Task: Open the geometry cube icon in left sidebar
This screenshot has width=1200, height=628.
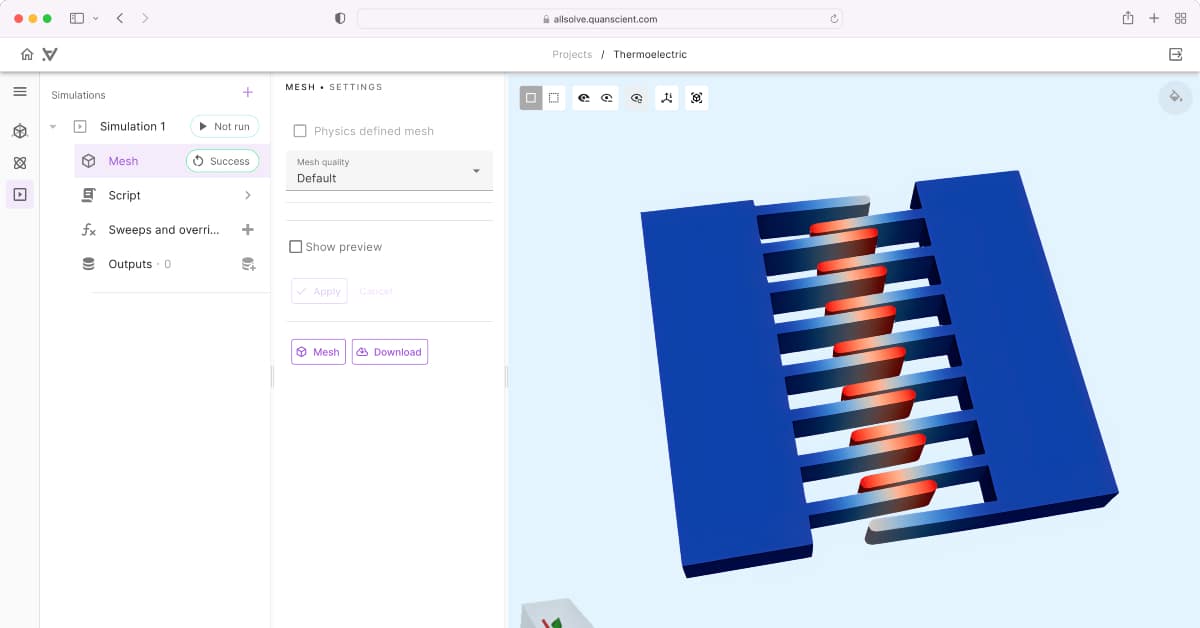Action: [x=19, y=131]
